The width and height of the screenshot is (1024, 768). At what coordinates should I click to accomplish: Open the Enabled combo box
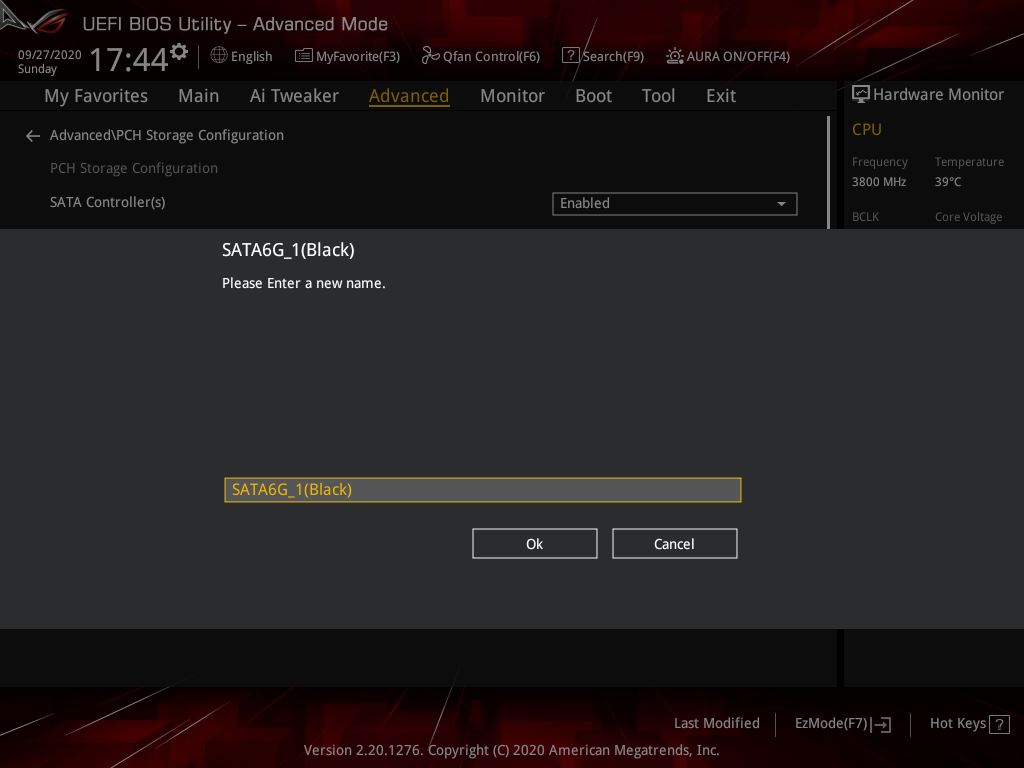(x=675, y=204)
